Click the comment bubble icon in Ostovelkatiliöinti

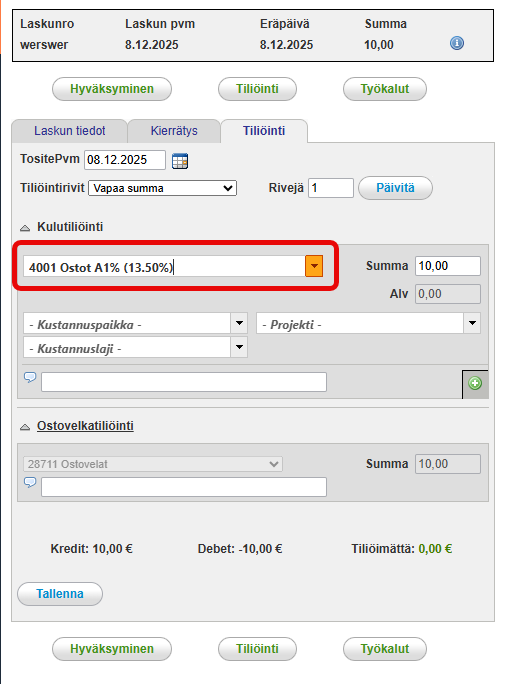tap(30, 482)
